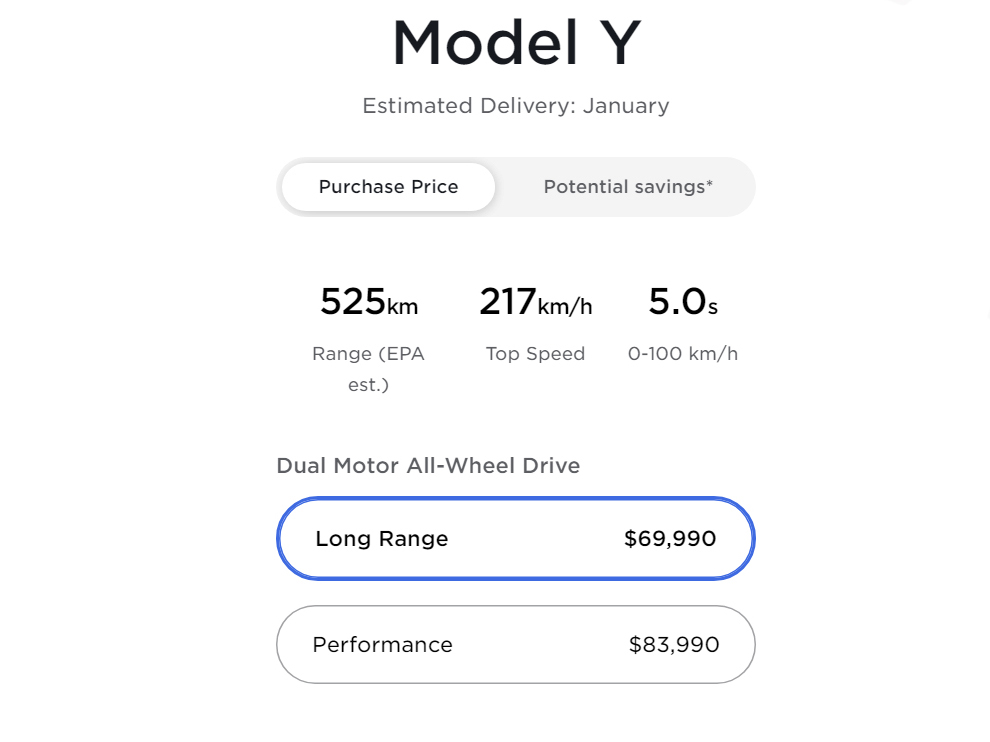Click the $83,990 Performance price
Image resolution: width=990 pixels, height=742 pixels.
[x=673, y=645]
